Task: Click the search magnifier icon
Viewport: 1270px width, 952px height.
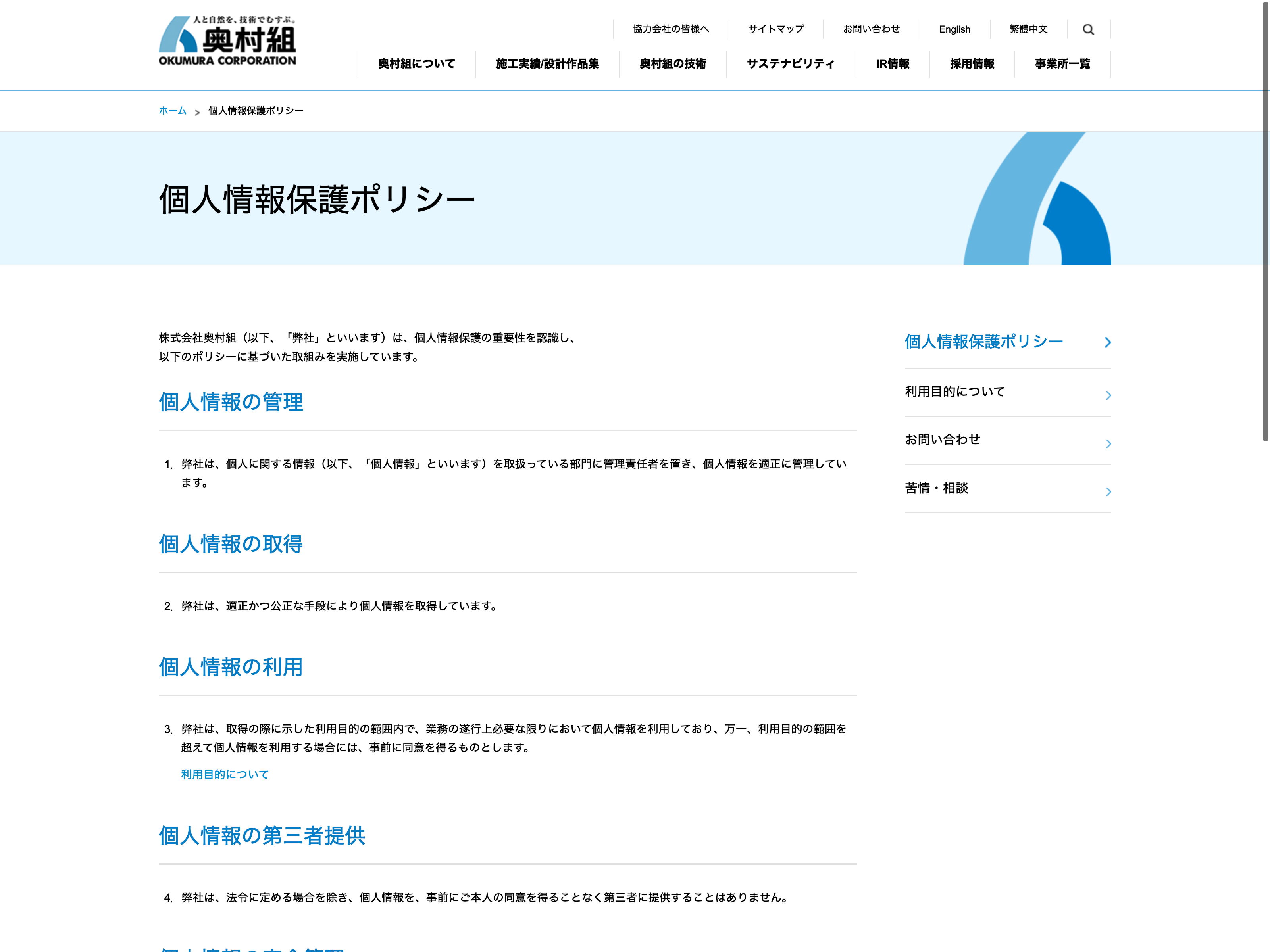Action: coord(1088,29)
